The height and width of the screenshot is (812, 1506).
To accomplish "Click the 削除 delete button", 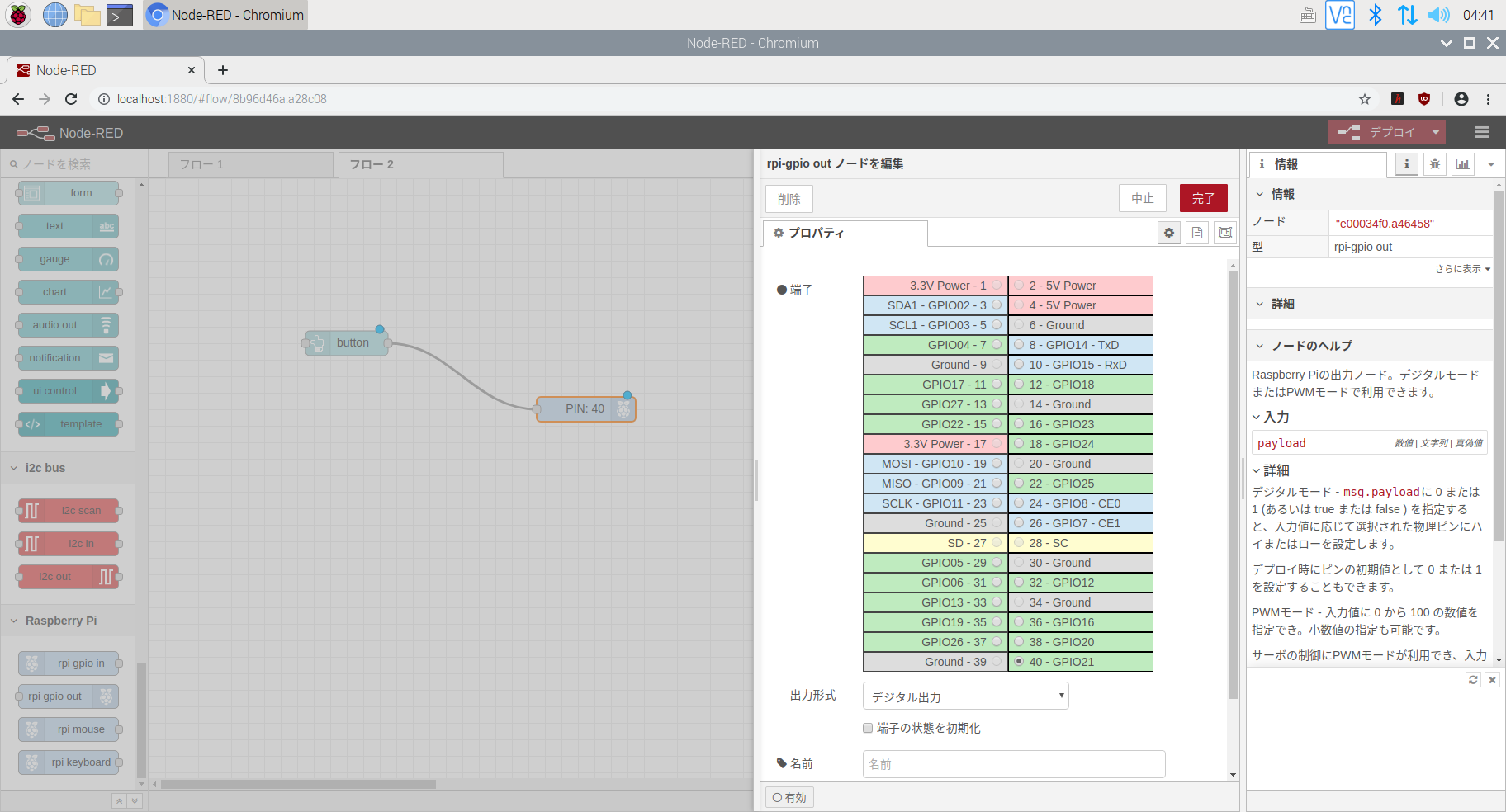I will (789, 199).
